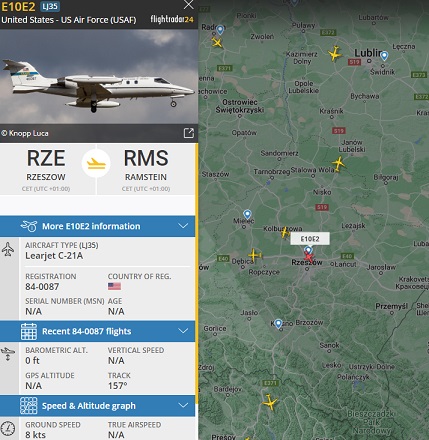The height and width of the screenshot is (440, 429).
Task: Select yellow plane west of Lublin
Action: coord(335,53)
